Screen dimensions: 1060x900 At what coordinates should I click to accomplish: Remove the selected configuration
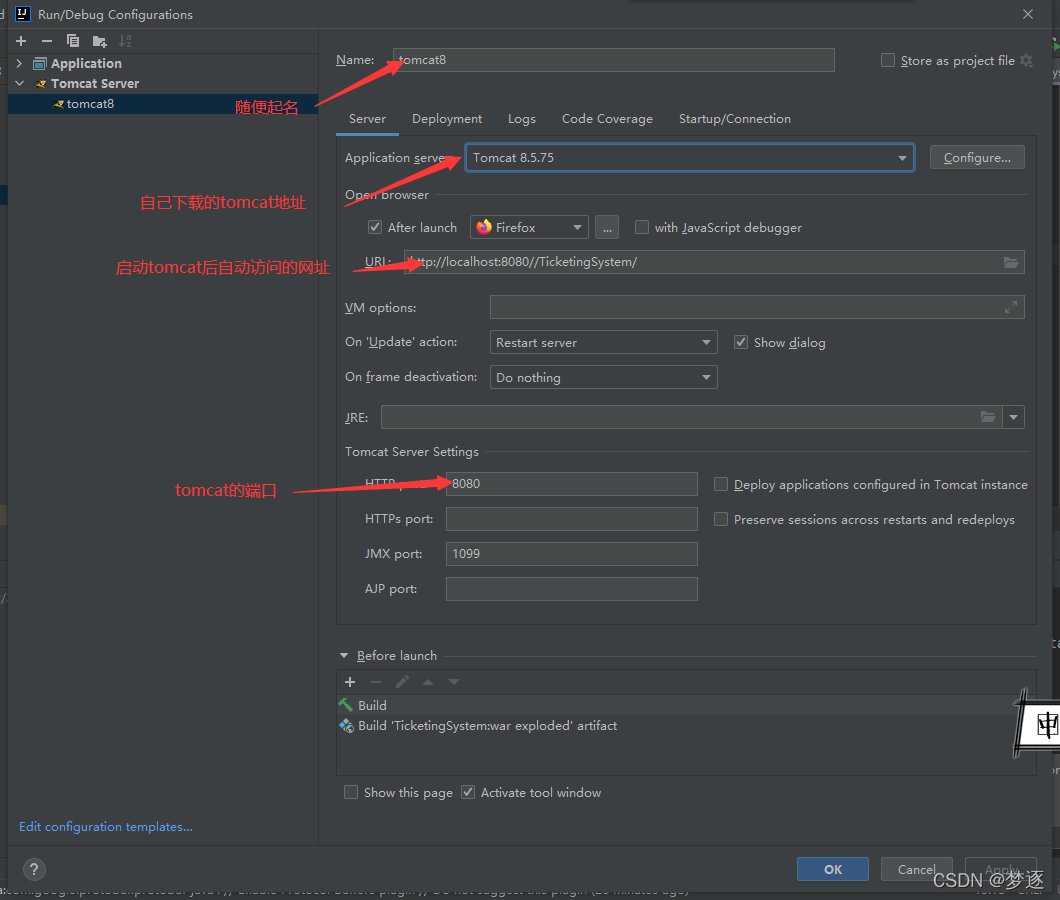point(45,41)
